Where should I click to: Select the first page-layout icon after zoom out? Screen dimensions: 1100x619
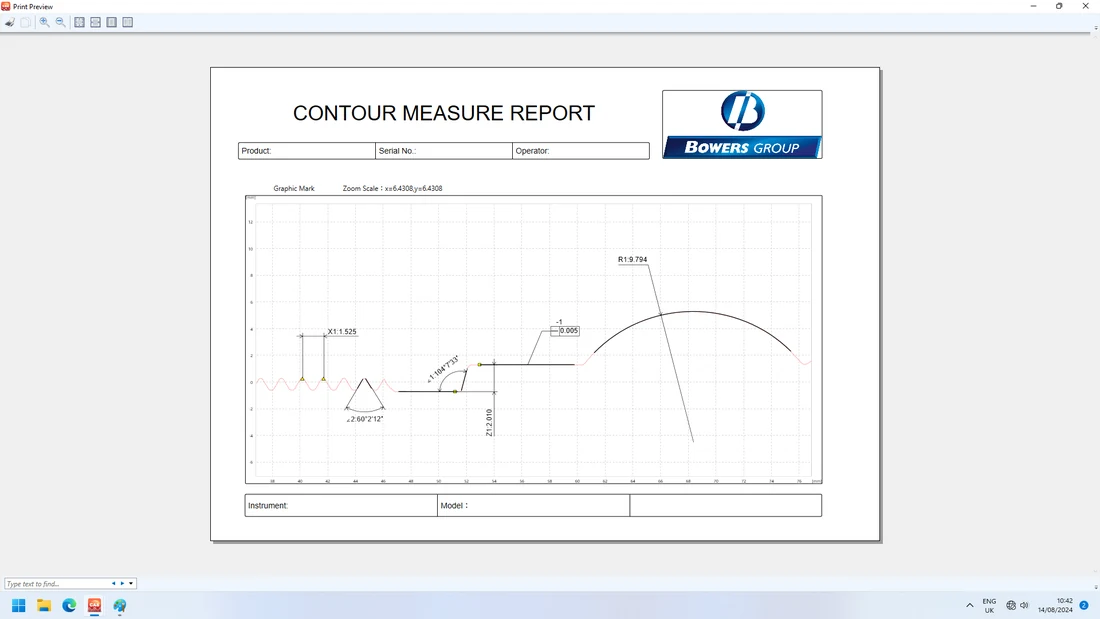[79, 22]
